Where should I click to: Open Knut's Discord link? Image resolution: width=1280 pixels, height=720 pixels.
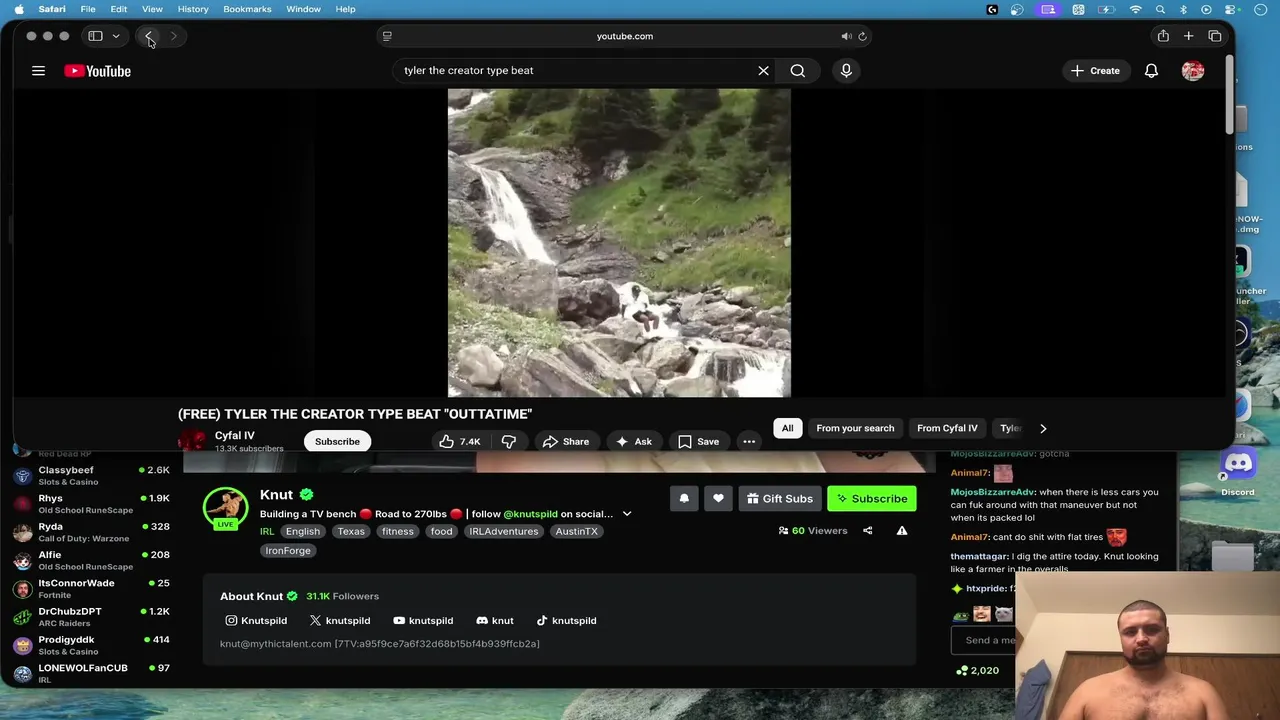point(495,621)
